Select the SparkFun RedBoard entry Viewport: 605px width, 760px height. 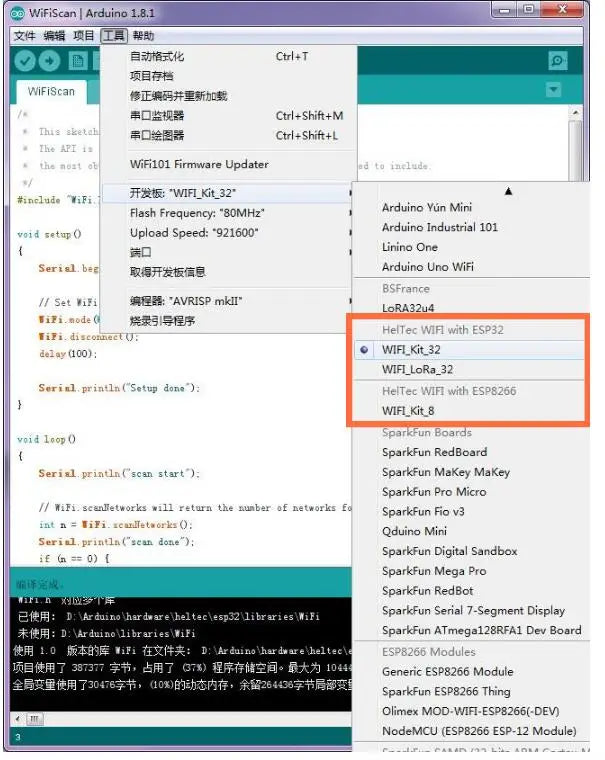[471, 452]
